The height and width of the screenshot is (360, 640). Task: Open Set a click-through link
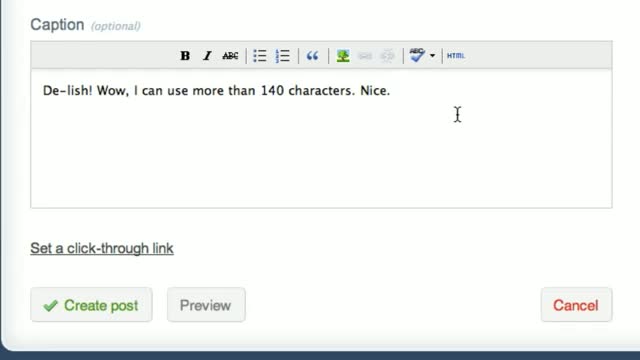pyautogui.click(x=102, y=248)
